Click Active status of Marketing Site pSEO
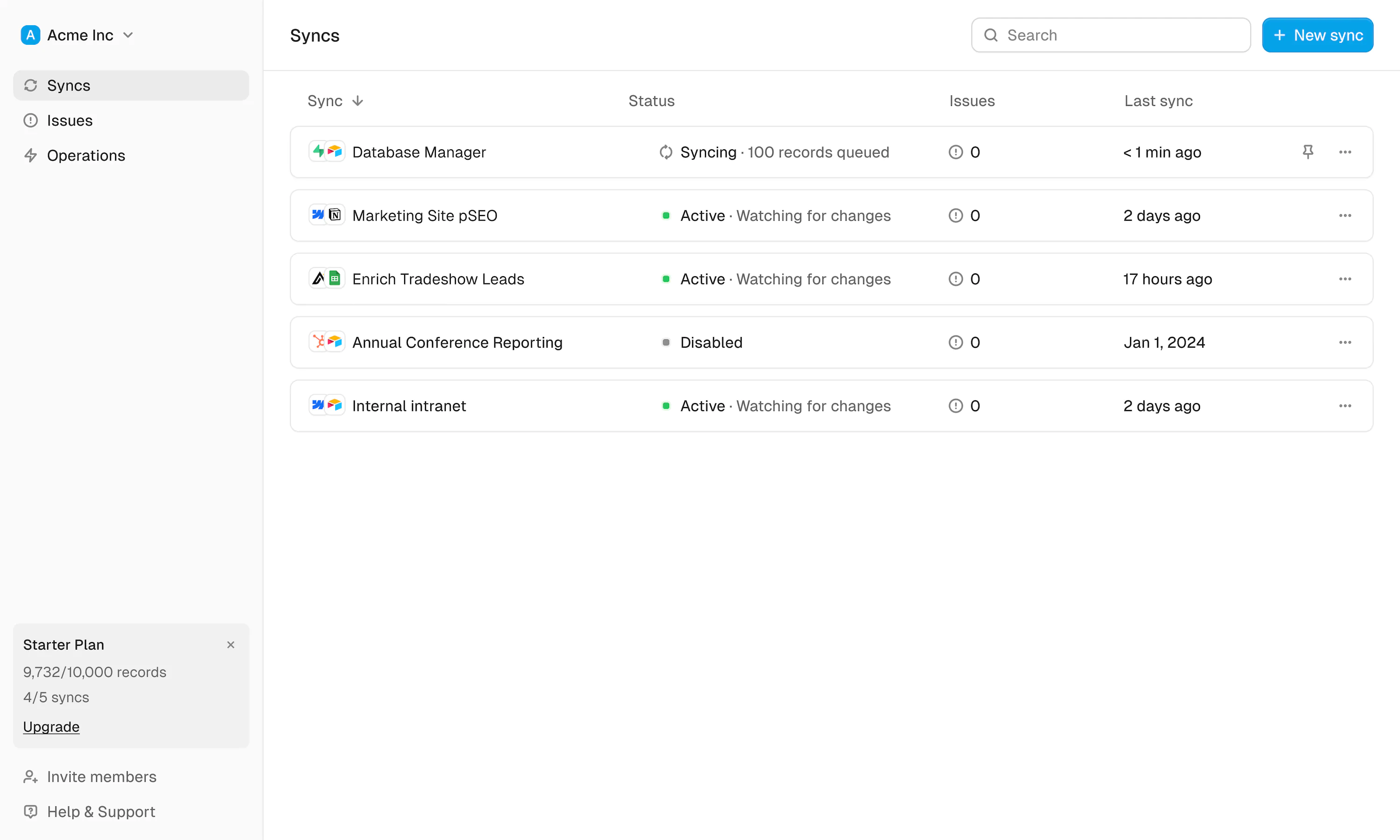 (777, 215)
